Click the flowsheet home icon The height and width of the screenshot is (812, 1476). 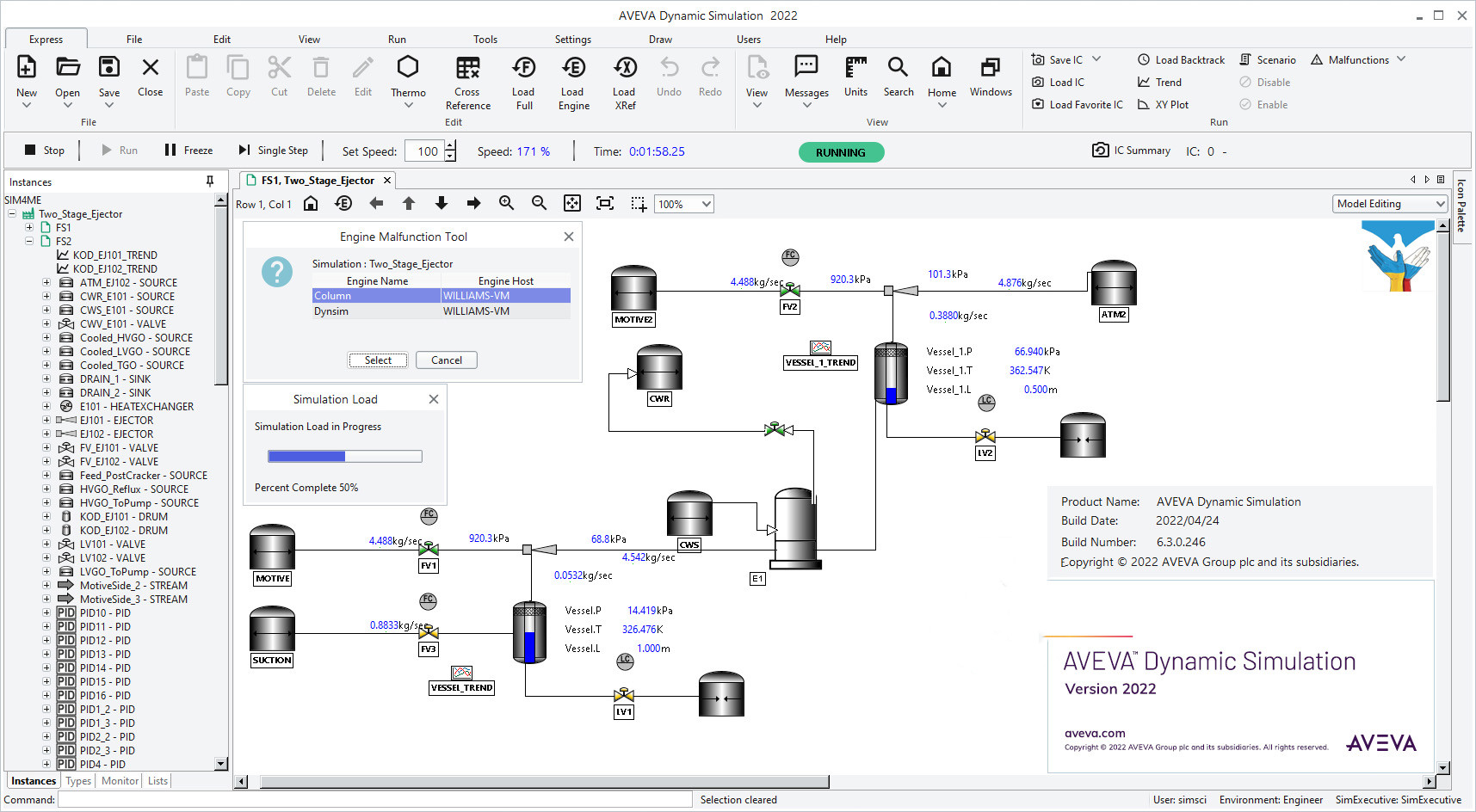click(x=311, y=203)
